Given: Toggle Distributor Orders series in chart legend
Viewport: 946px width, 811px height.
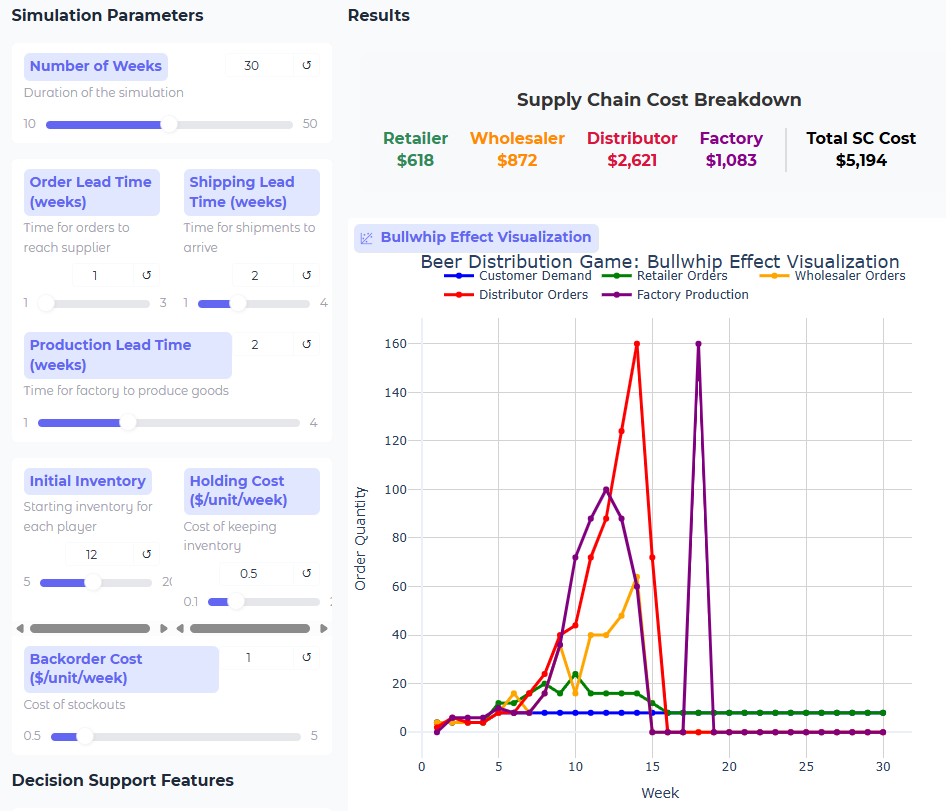Looking at the screenshot, I should (x=516, y=294).
